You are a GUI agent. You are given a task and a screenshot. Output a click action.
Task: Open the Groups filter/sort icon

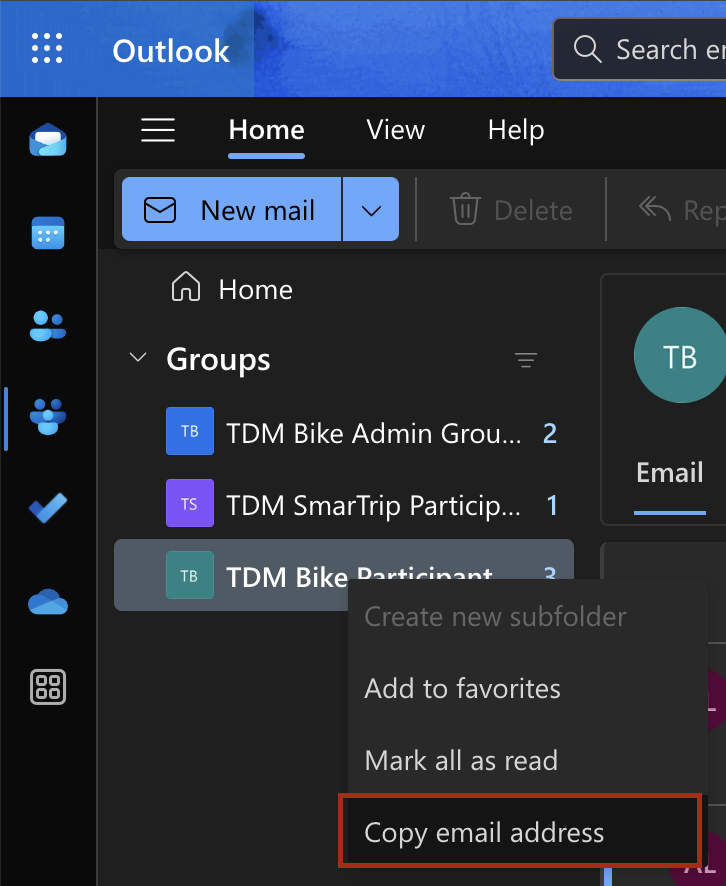[x=525, y=359]
